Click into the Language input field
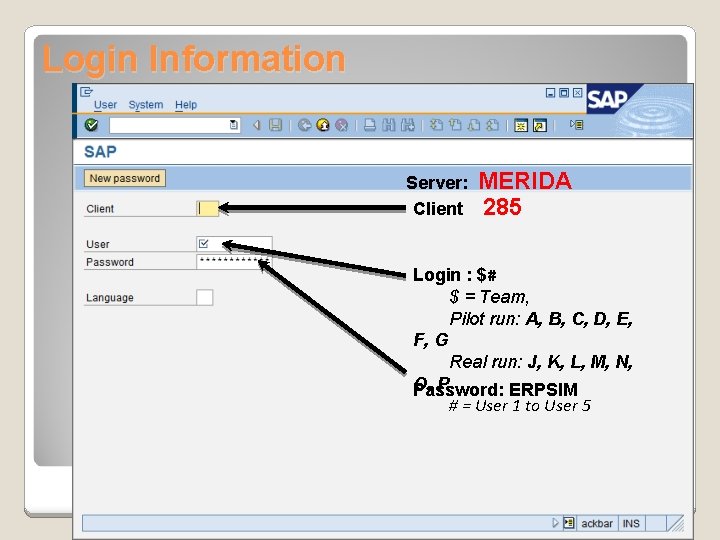 [205, 297]
